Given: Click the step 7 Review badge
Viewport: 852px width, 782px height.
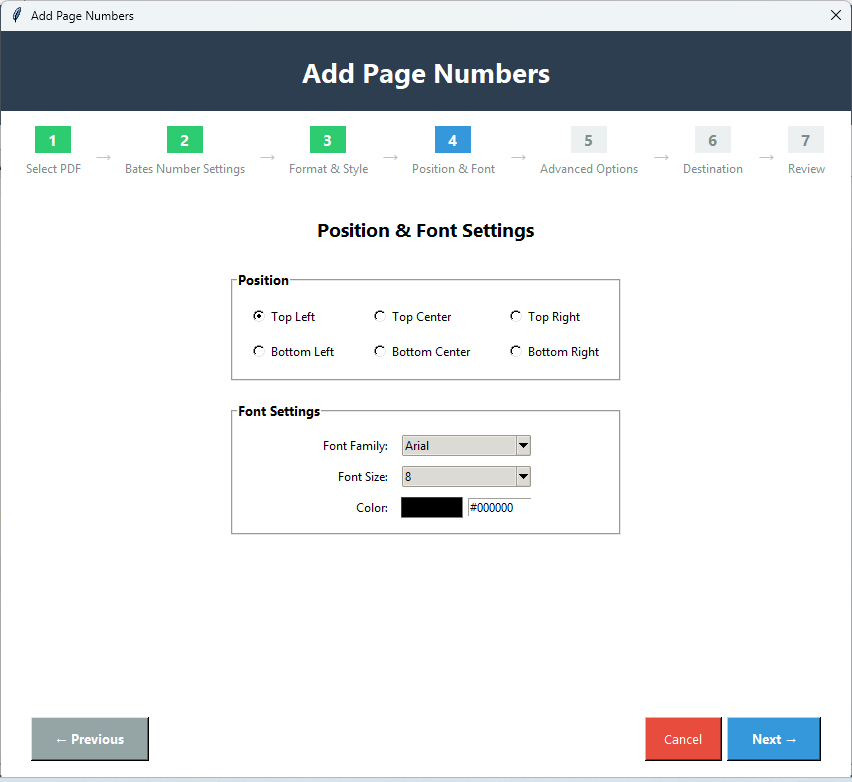Looking at the screenshot, I should (805, 140).
